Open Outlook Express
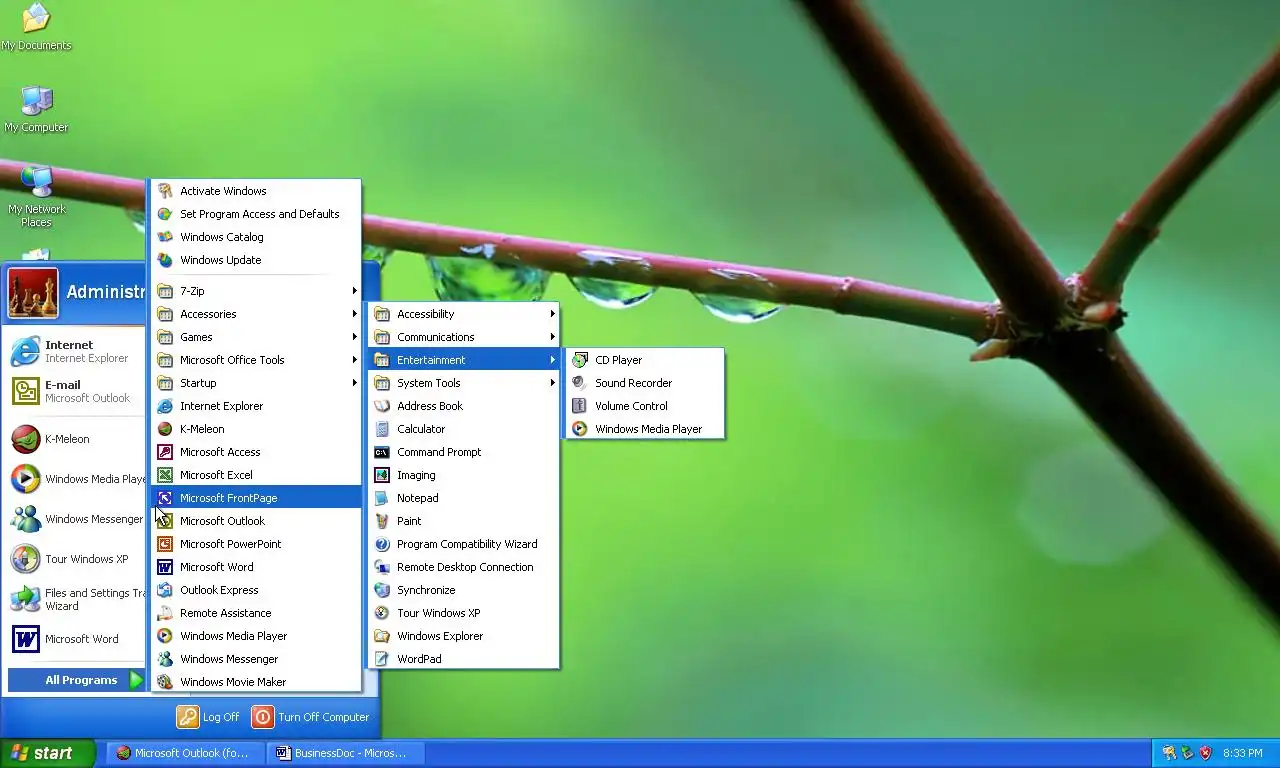Screen dimensions: 1280x768 (x=255, y=590)
